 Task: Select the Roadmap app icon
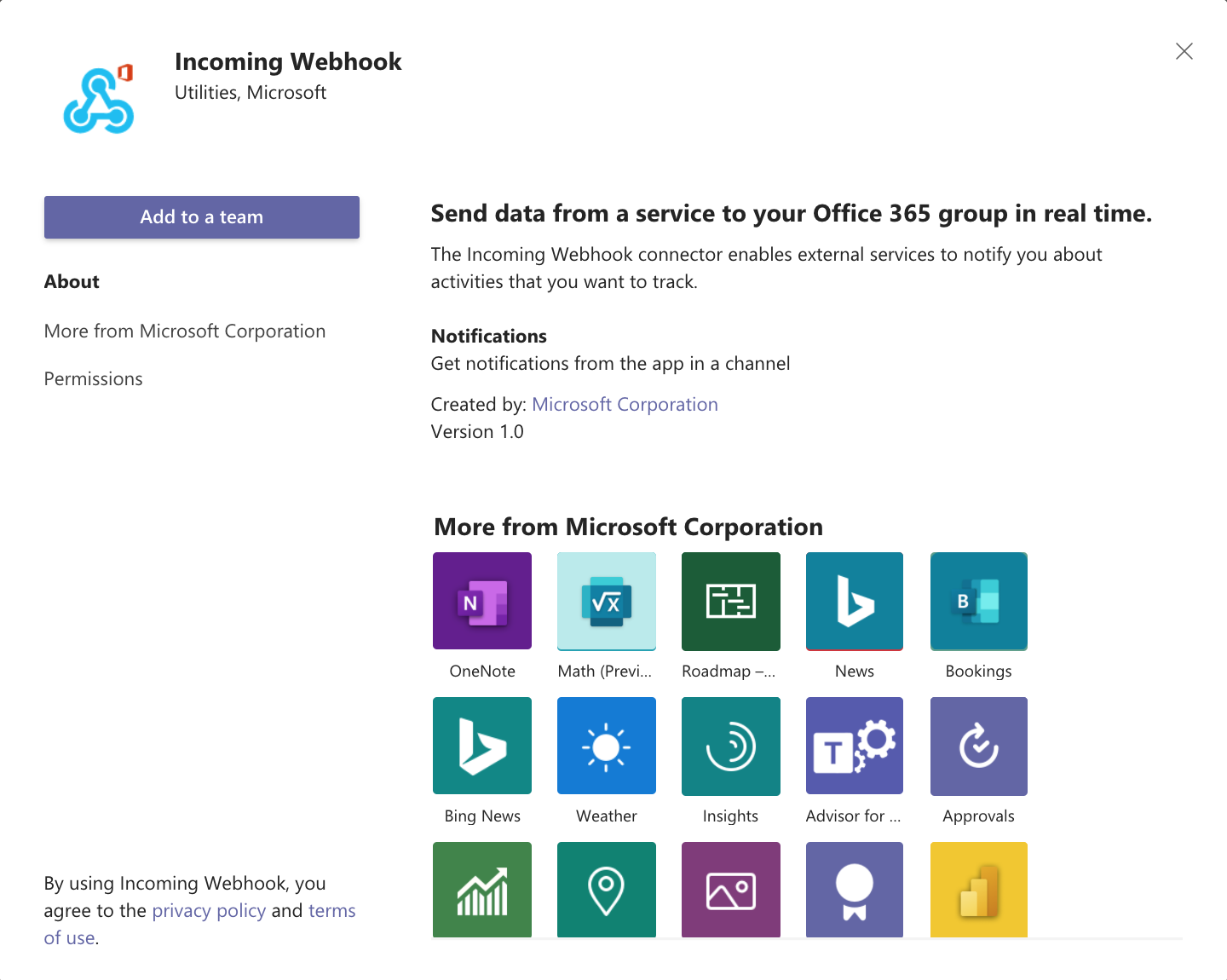[x=731, y=601]
